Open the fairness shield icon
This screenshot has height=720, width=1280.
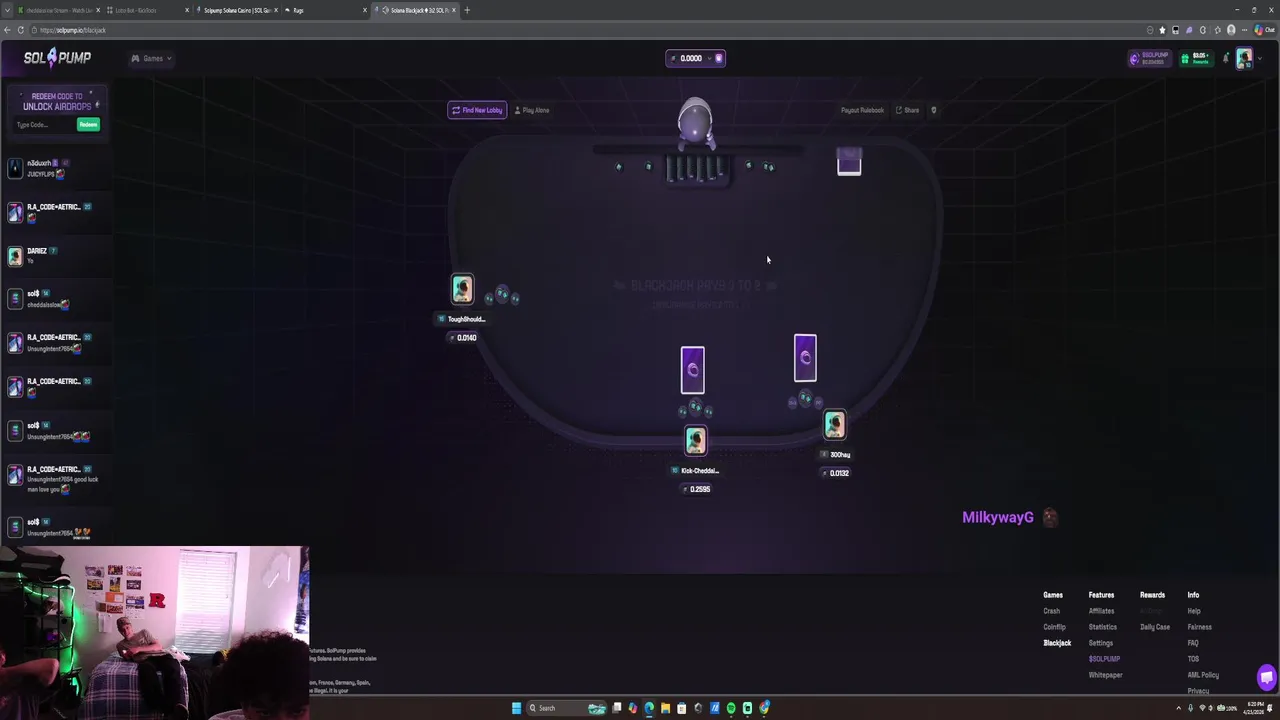point(934,110)
